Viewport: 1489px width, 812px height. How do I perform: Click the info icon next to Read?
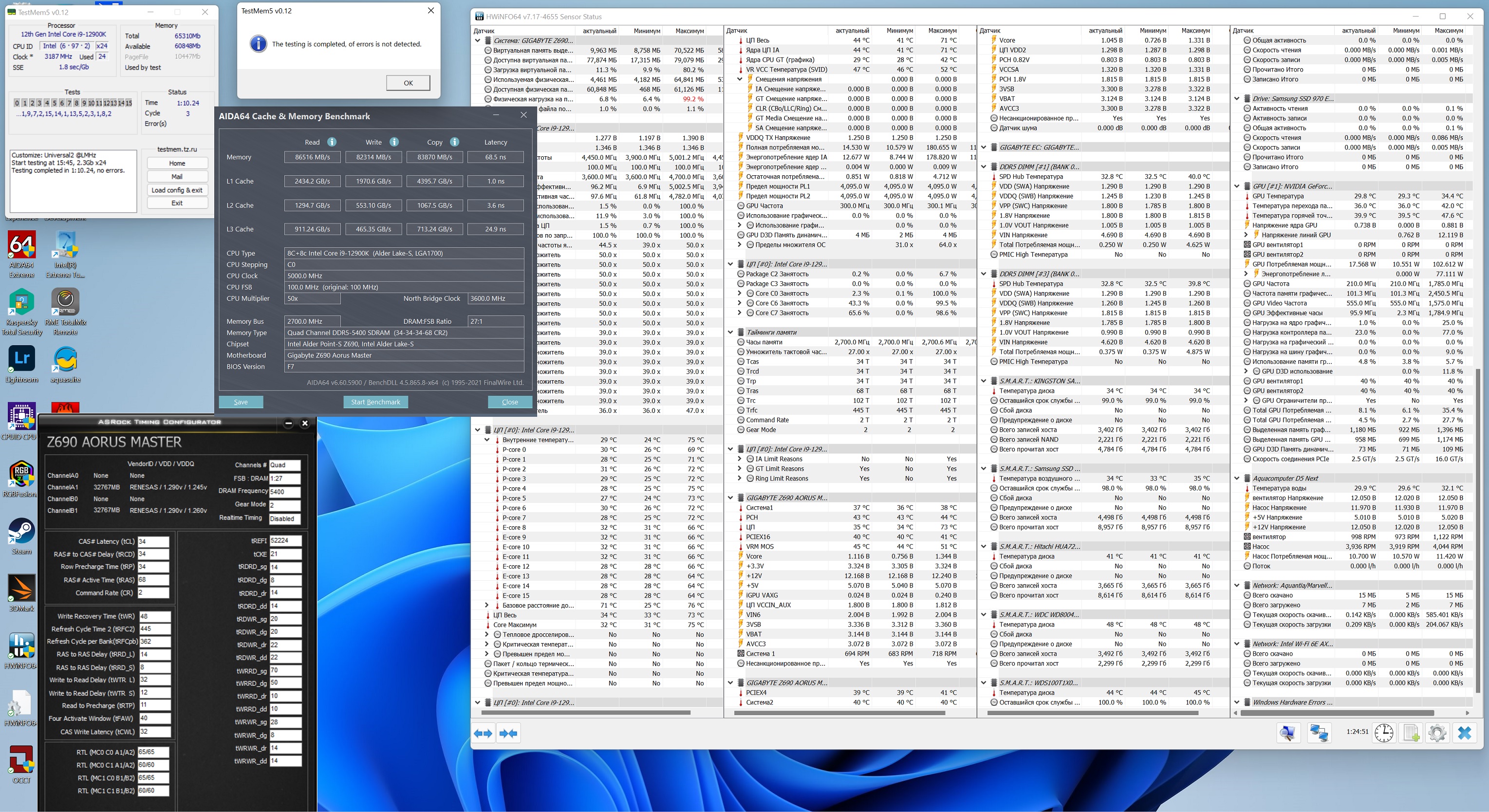click(x=332, y=142)
